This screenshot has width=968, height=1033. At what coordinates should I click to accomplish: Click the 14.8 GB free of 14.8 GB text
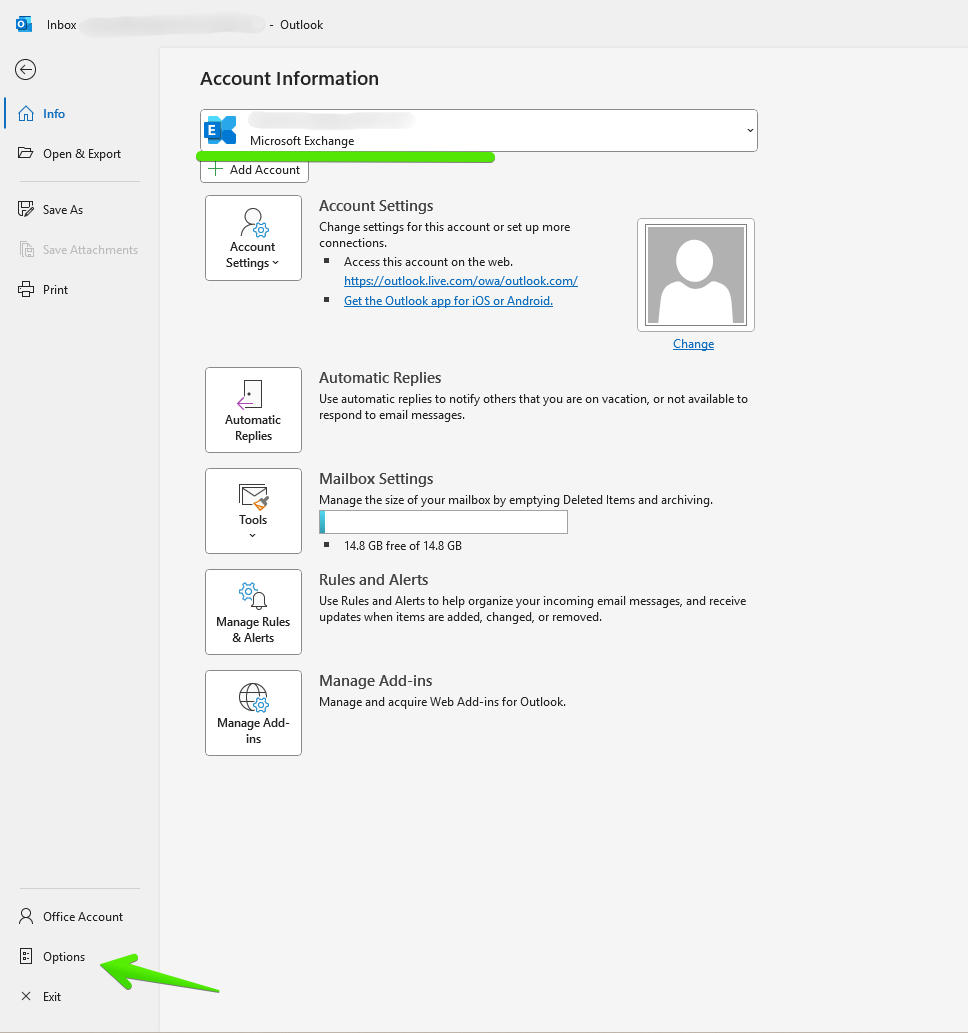pyautogui.click(x=403, y=545)
